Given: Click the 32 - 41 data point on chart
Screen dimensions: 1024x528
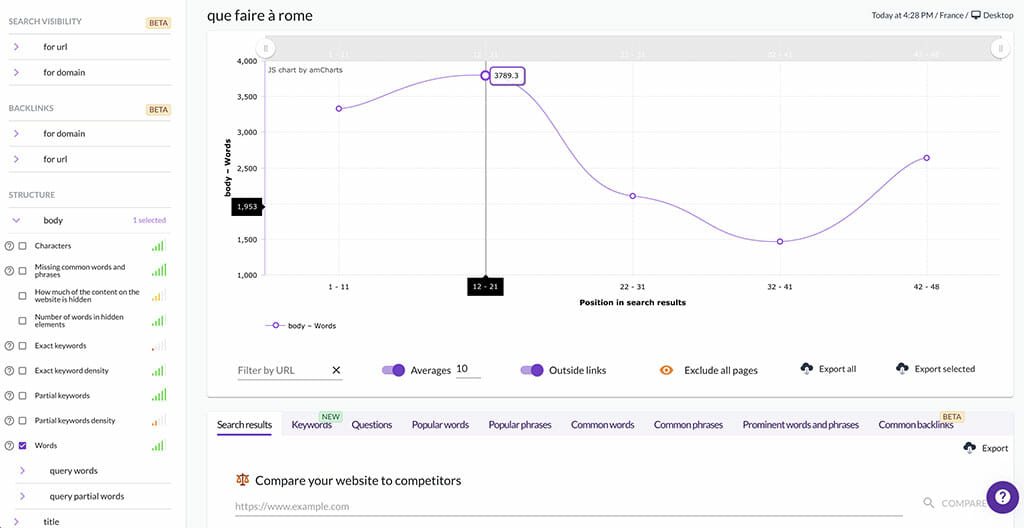Looking at the screenshot, I should (x=780, y=242).
